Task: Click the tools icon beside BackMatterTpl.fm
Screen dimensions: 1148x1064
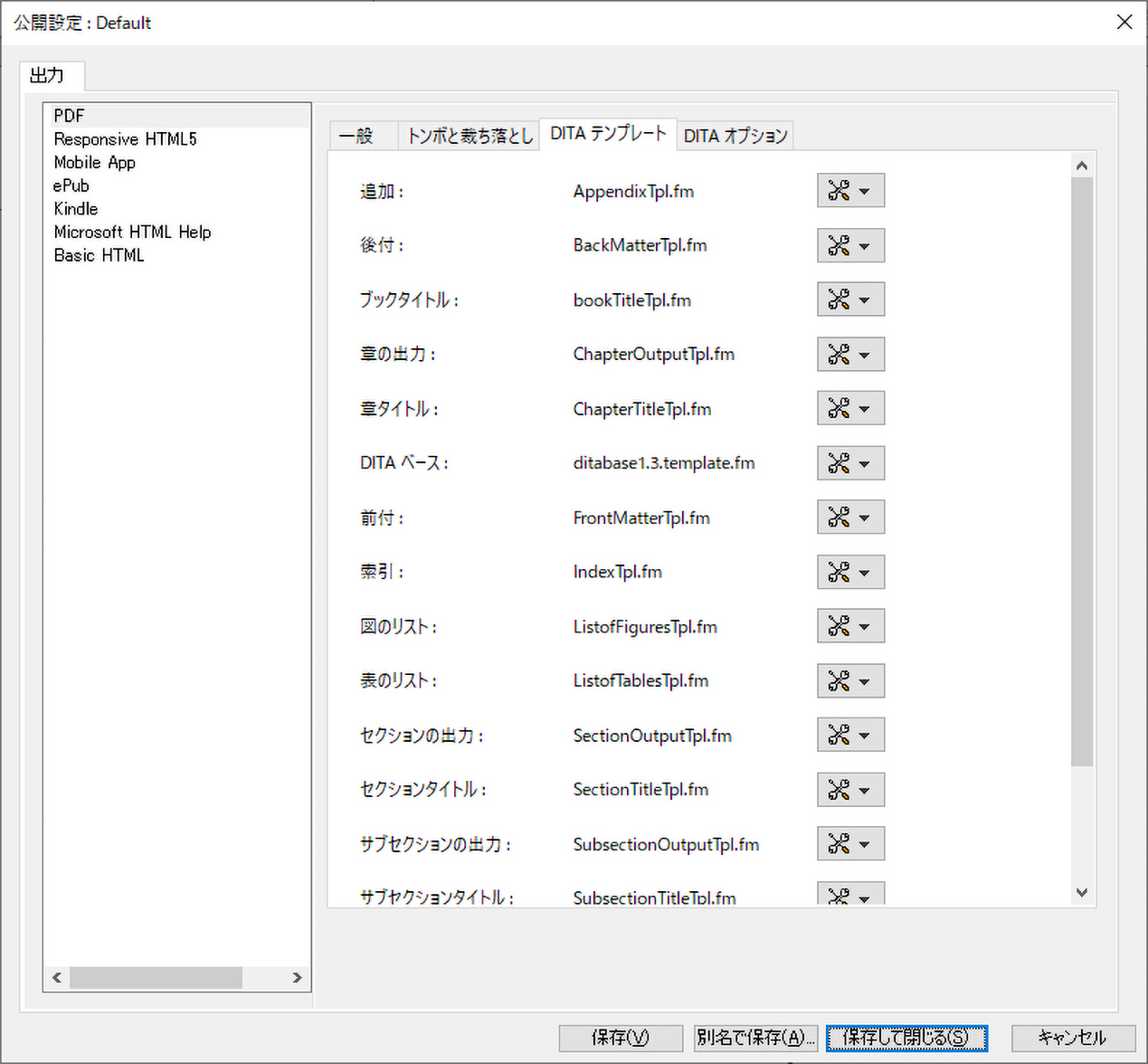Action: 839,245
